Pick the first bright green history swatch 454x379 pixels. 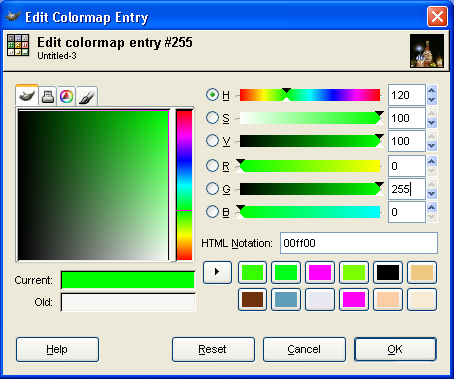pyautogui.click(x=252, y=272)
